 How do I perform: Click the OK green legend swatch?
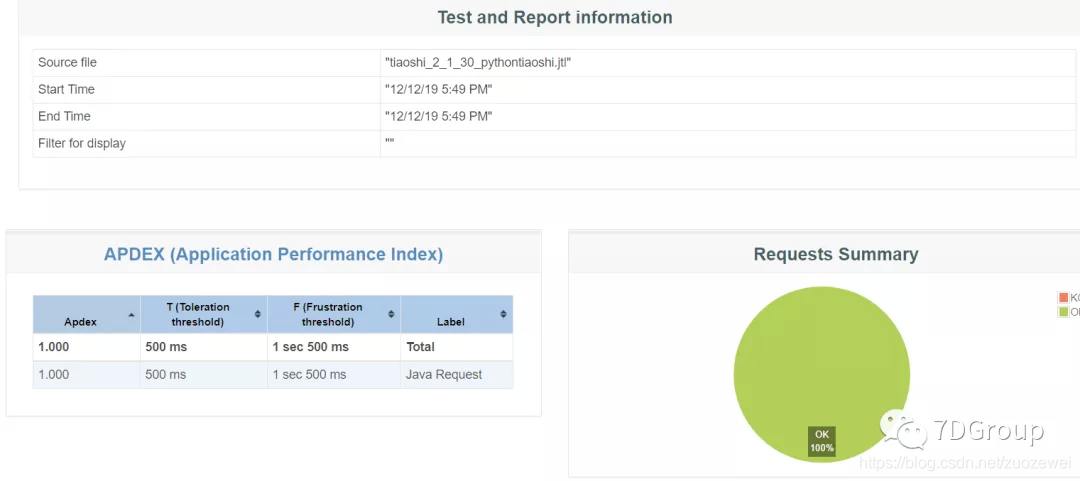click(1063, 312)
